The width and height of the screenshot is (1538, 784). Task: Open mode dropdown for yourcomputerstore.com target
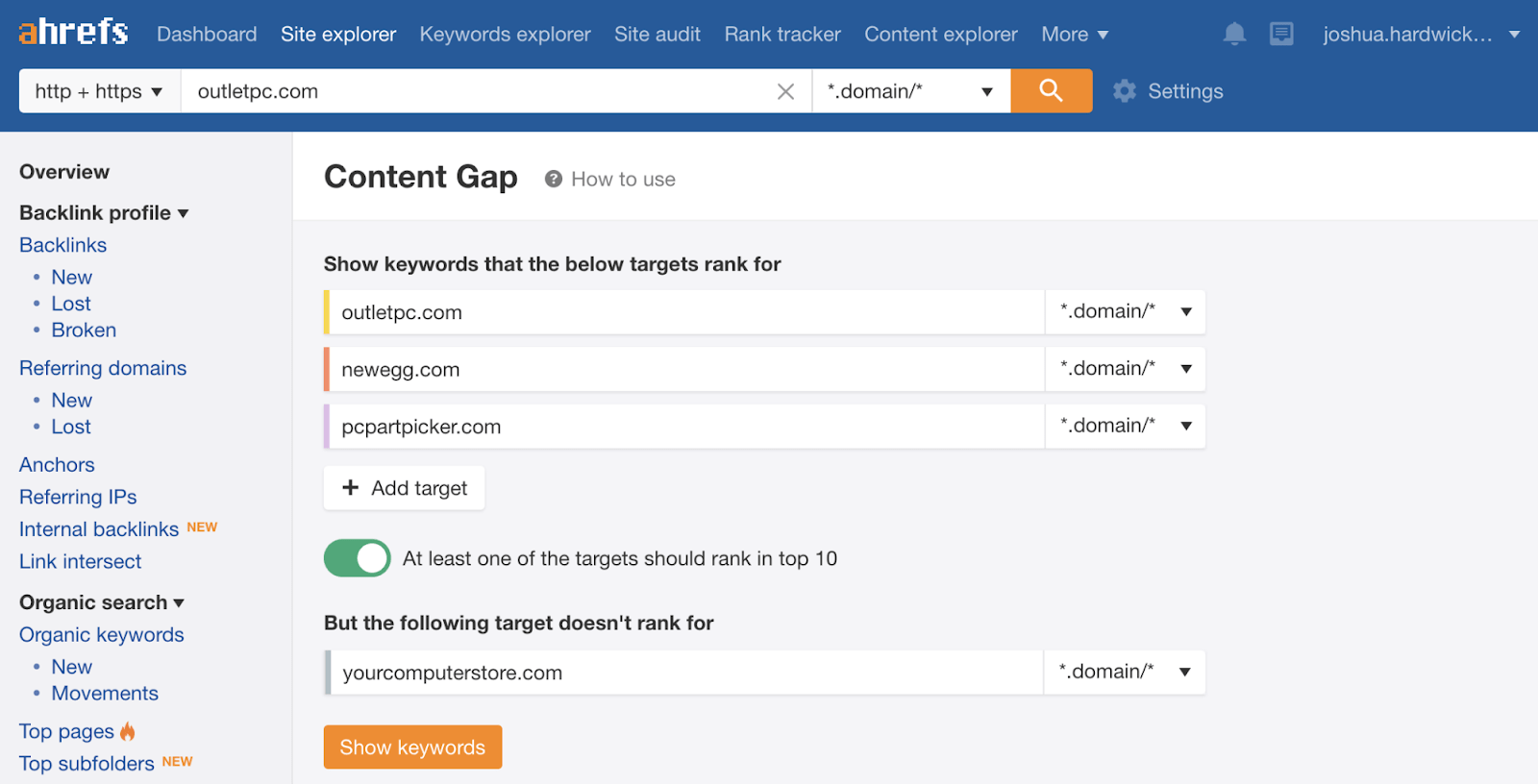[x=1124, y=672]
